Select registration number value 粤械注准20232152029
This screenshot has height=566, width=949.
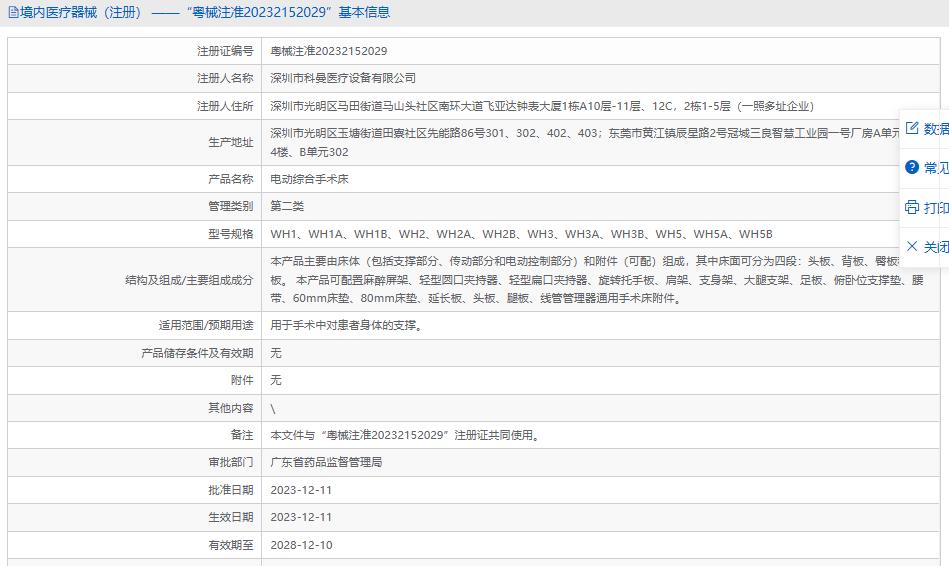[329, 51]
